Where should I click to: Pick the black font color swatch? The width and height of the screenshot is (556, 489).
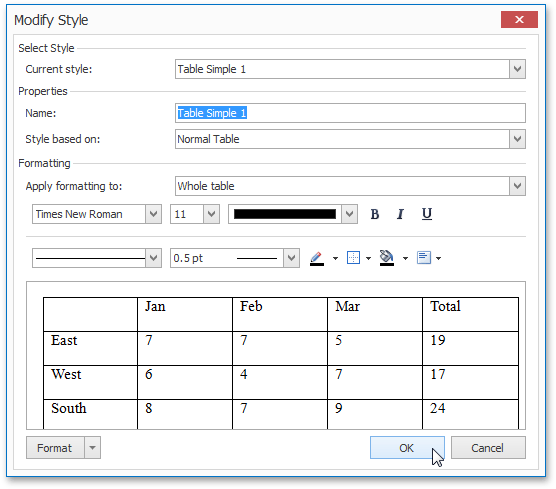285,214
